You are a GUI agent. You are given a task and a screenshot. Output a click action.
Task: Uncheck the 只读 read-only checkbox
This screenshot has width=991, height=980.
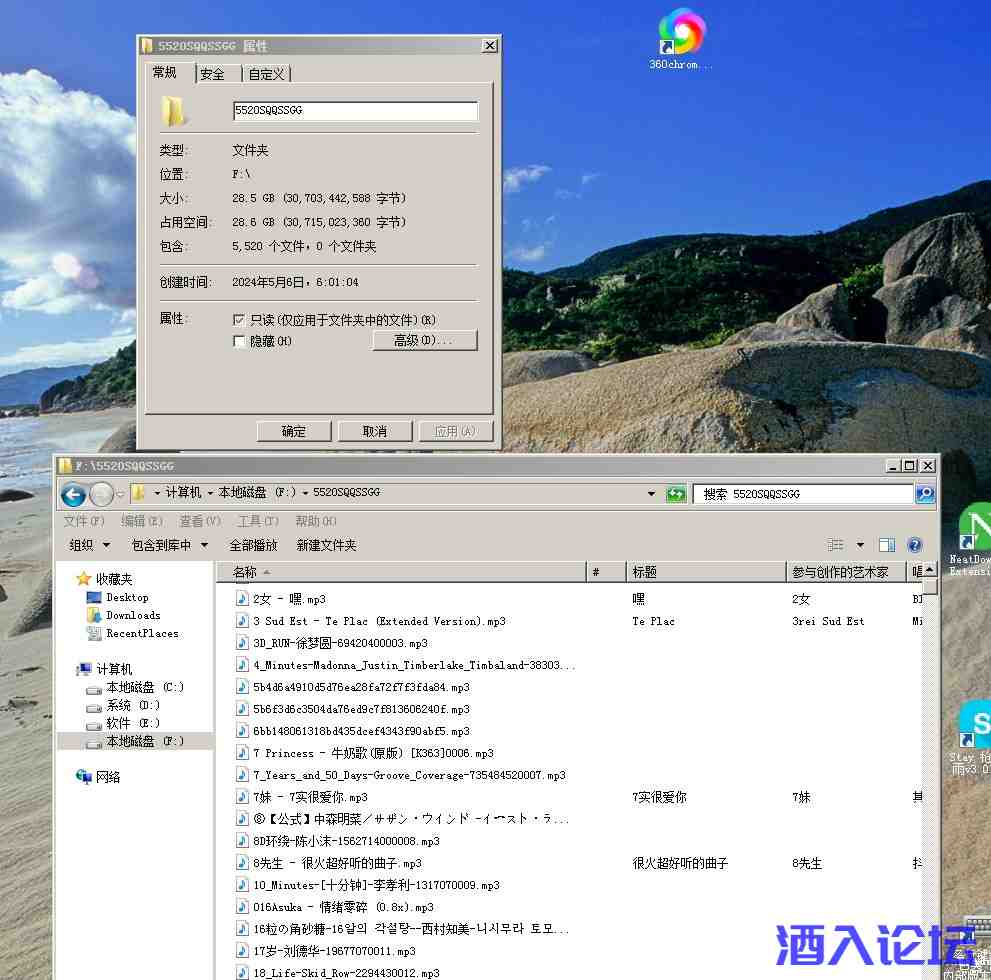coord(239,320)
